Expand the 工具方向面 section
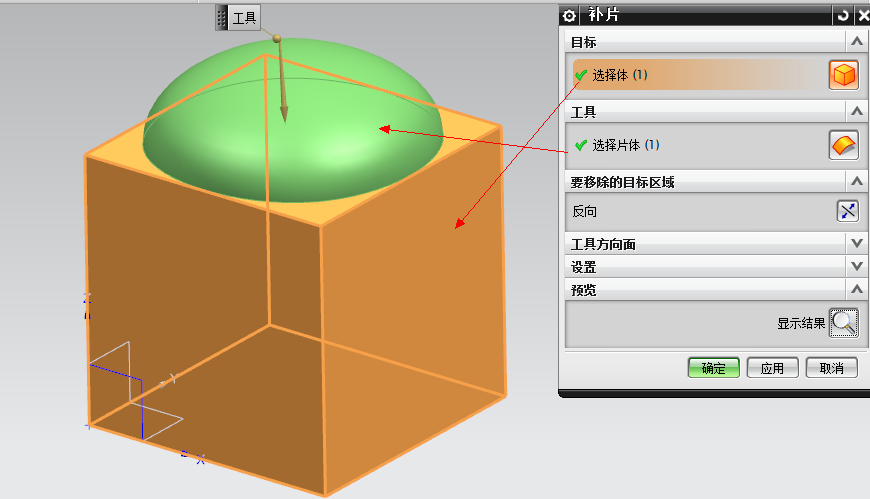Viewport: 870px width, 499px height. 857,243
